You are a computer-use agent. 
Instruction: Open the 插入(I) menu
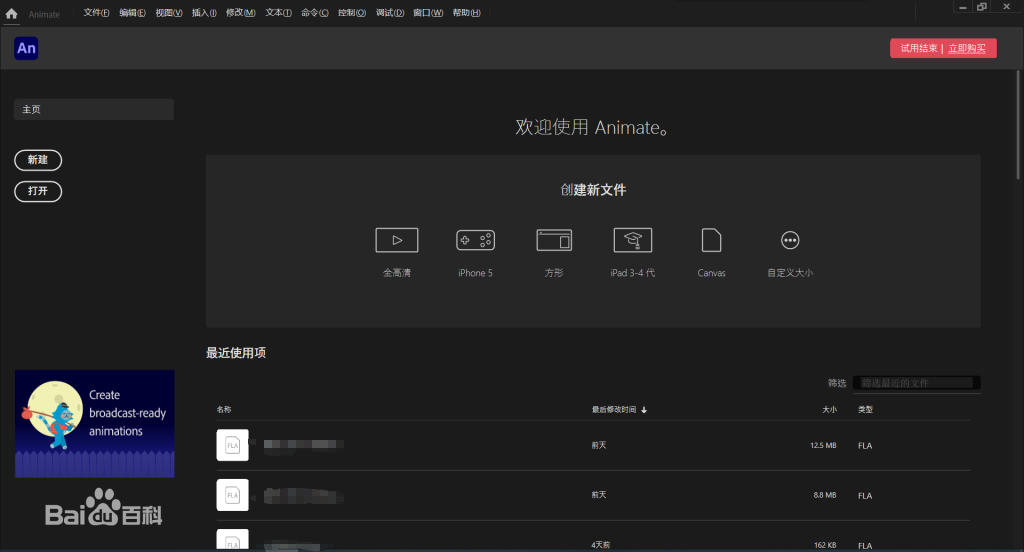pyautogui.click(x=204, y=13)
